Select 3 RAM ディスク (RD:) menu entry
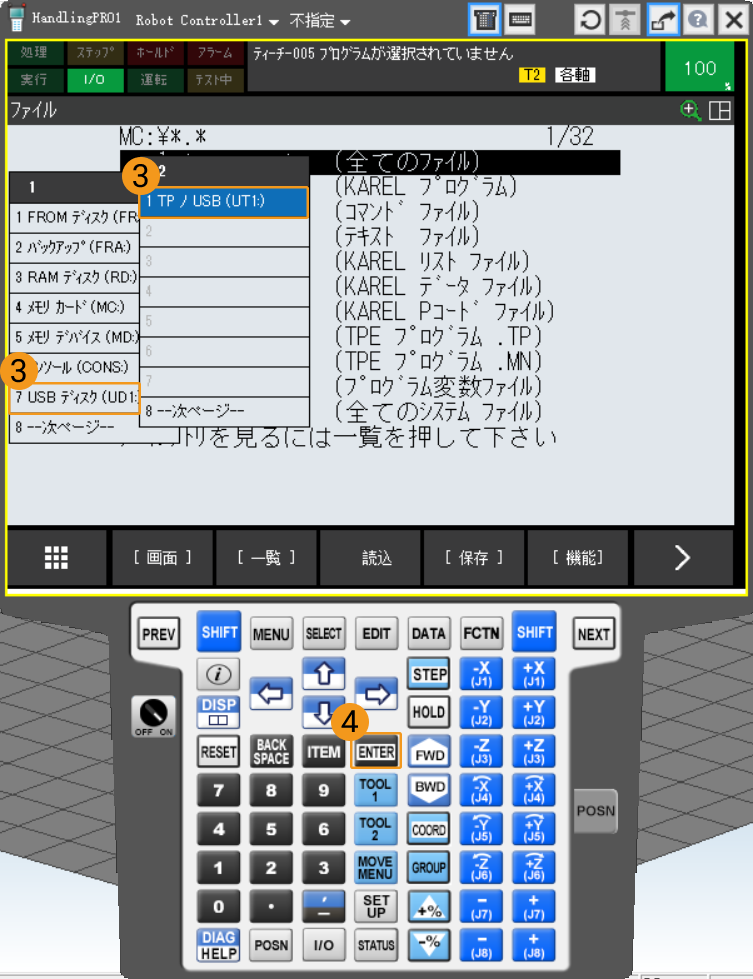Screen dimensions: 753x979 coord(75,277)
